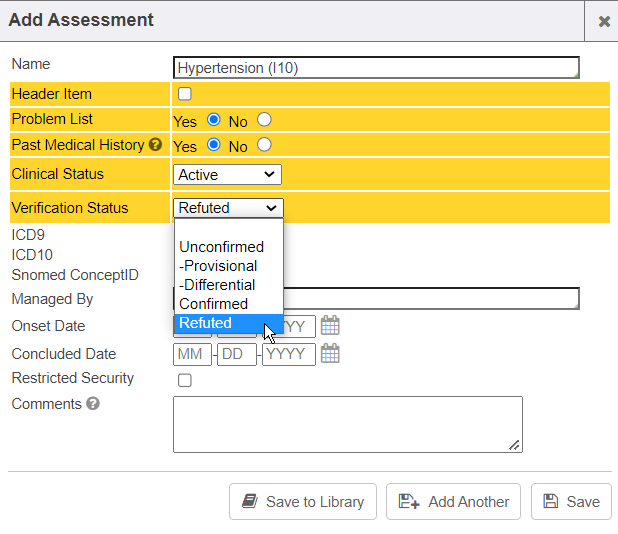Click the Comments help icon
This screenshot has width=618, height=534.
pyautogui.click(x=93, y=405)
